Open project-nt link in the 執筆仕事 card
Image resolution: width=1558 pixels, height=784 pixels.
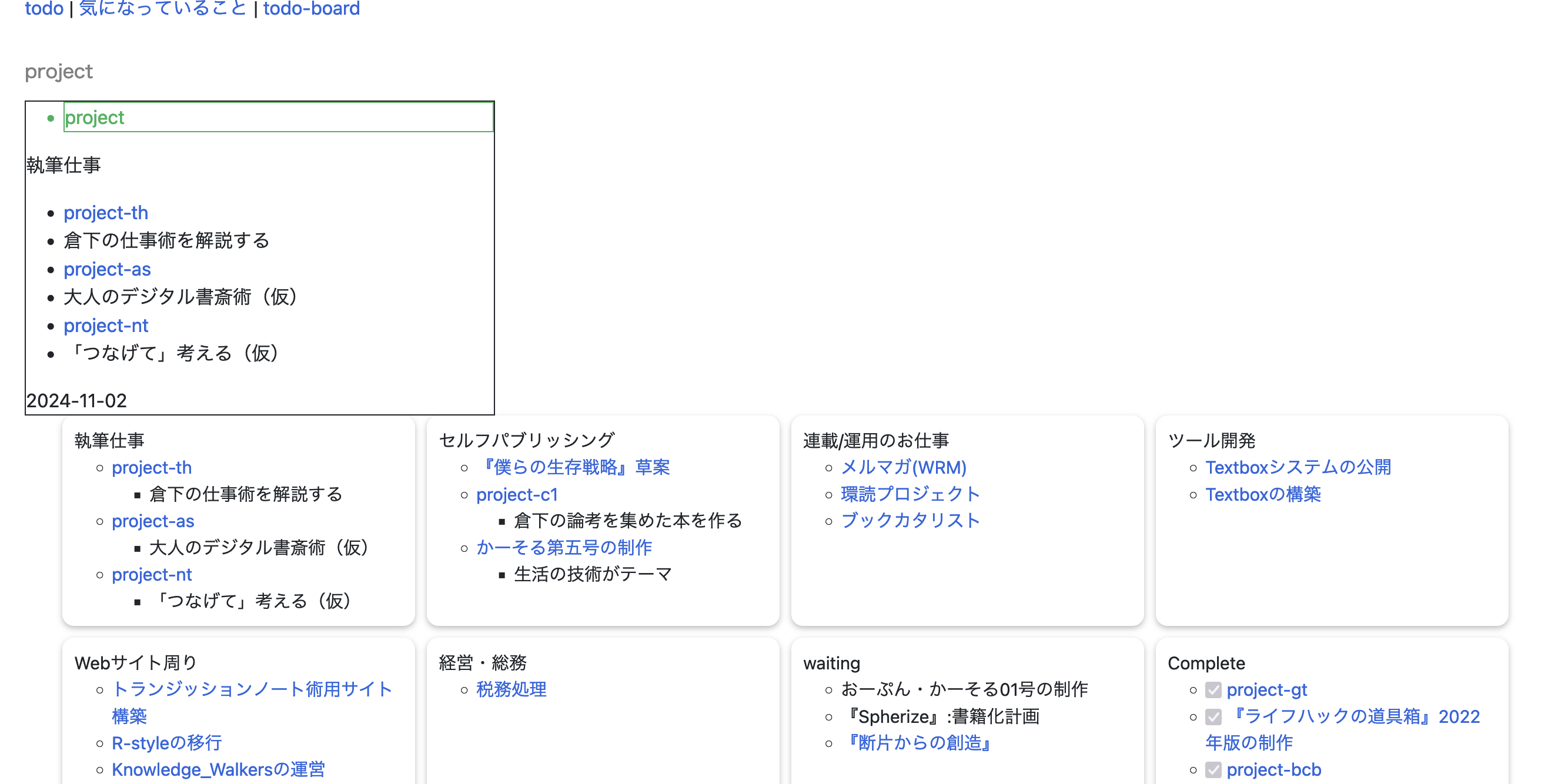[x=152, y=574]
